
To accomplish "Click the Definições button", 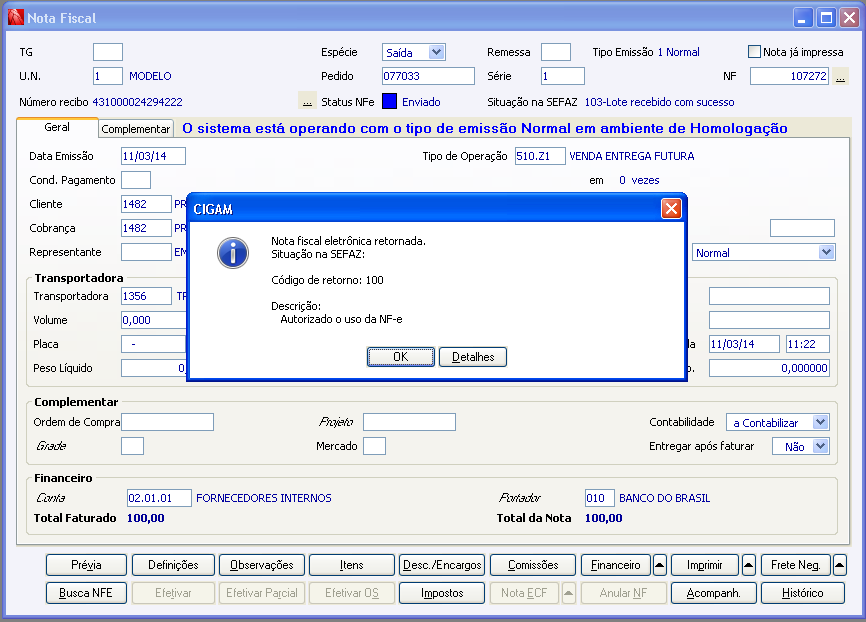I will pyautogui.click(x=173, y=565).
